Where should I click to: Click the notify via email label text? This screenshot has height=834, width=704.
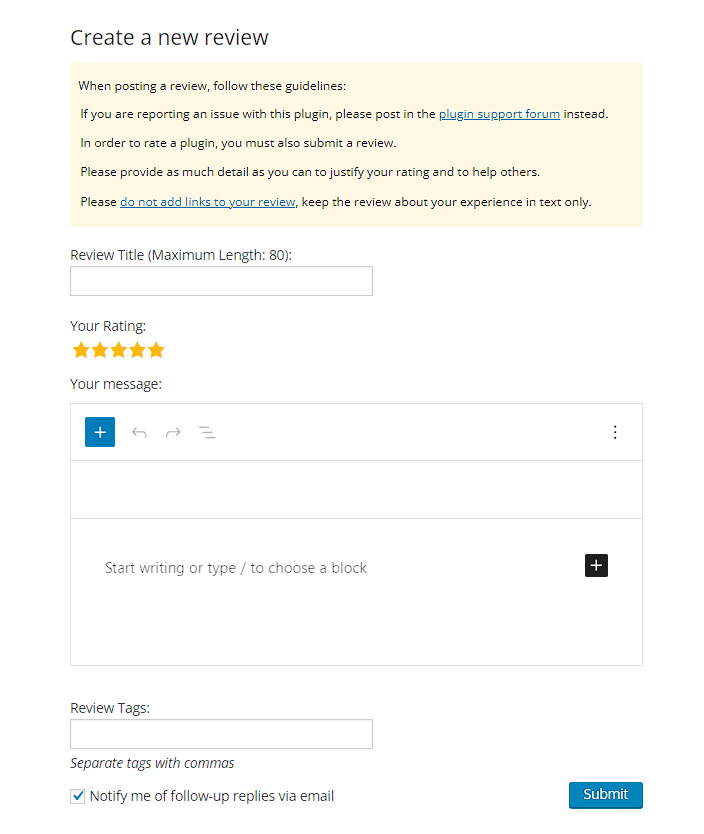tap(212, 797)
